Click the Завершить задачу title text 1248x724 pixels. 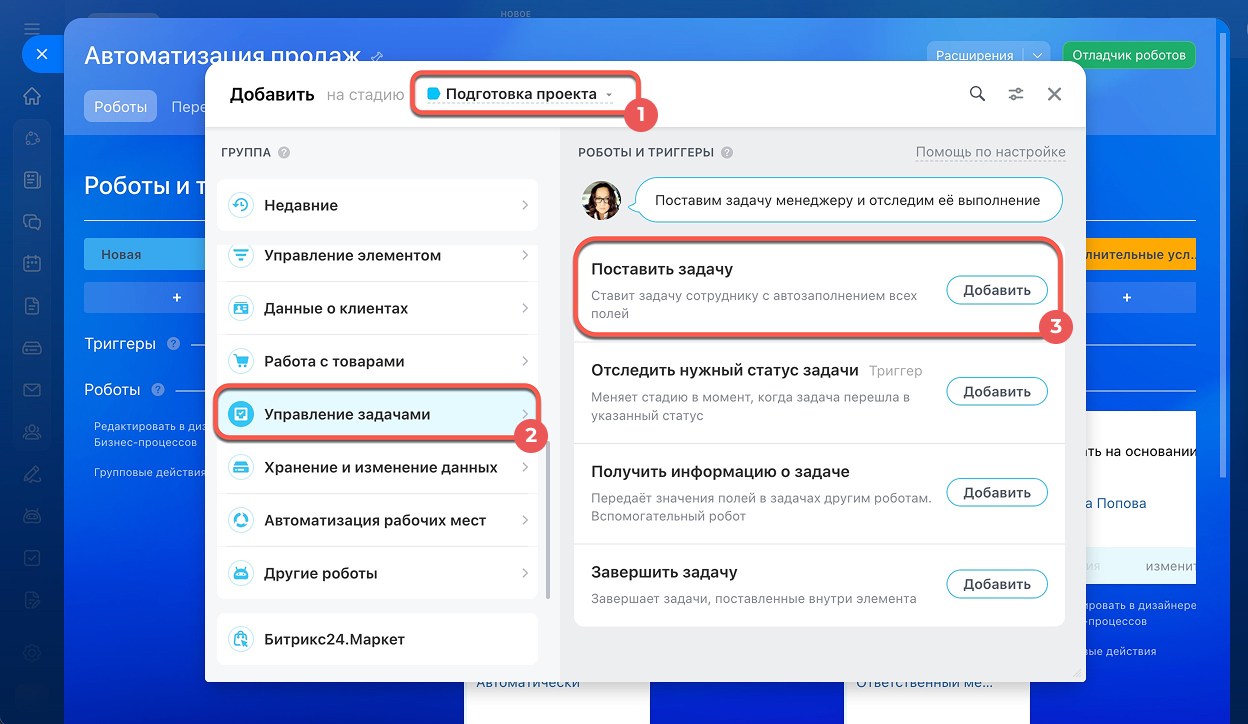[664, 573]
